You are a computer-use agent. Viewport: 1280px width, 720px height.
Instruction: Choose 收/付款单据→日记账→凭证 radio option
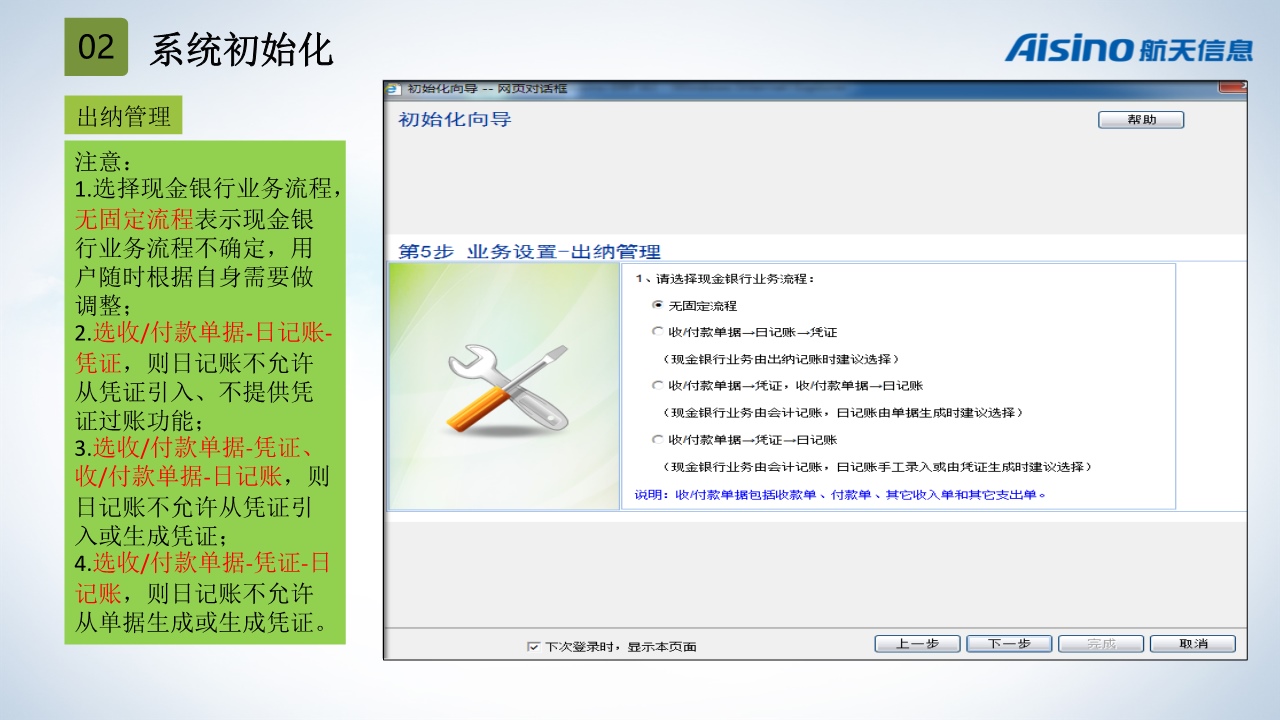coord(657,331)
